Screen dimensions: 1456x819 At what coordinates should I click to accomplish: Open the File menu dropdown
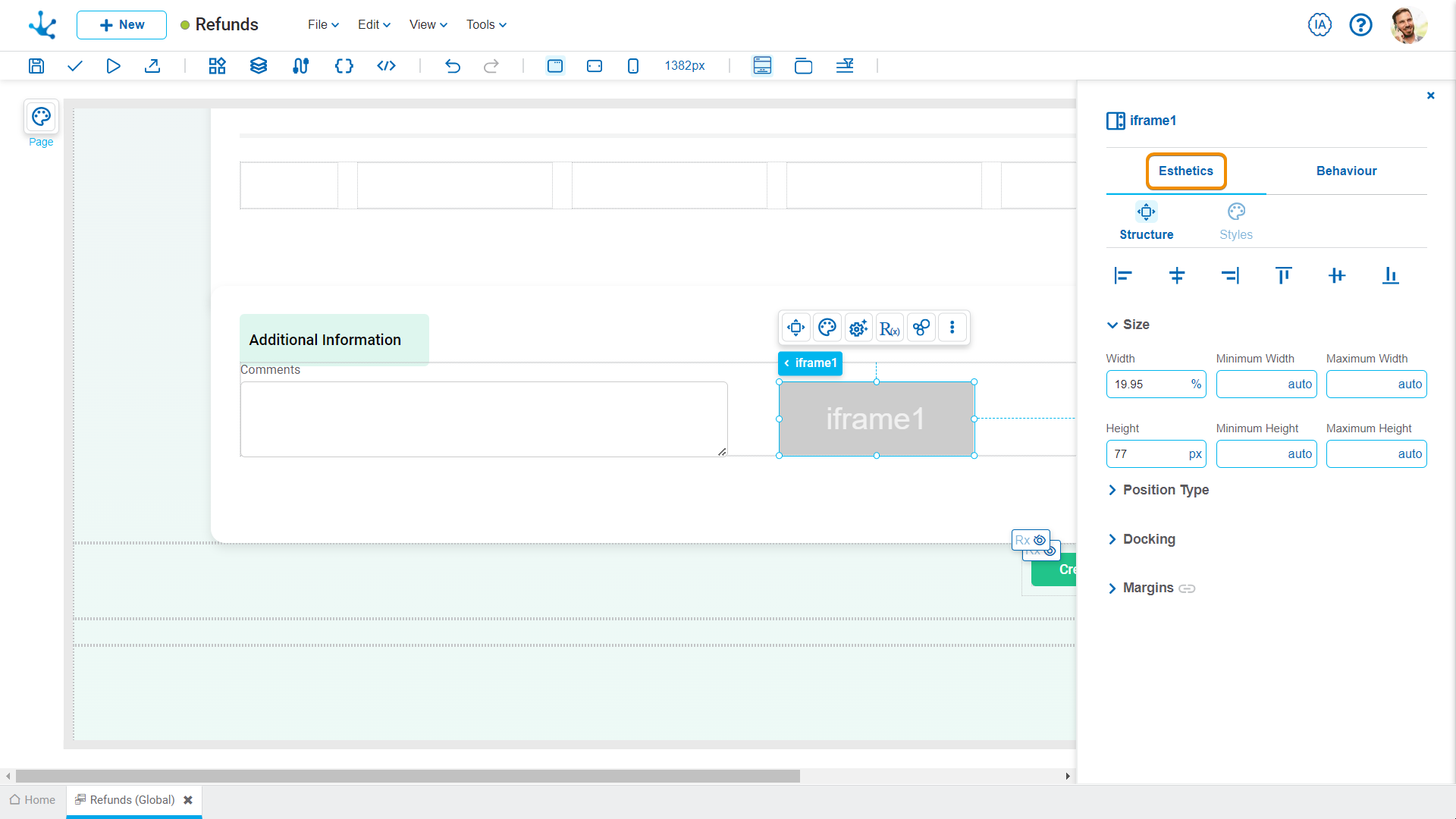tap(323, 25)
